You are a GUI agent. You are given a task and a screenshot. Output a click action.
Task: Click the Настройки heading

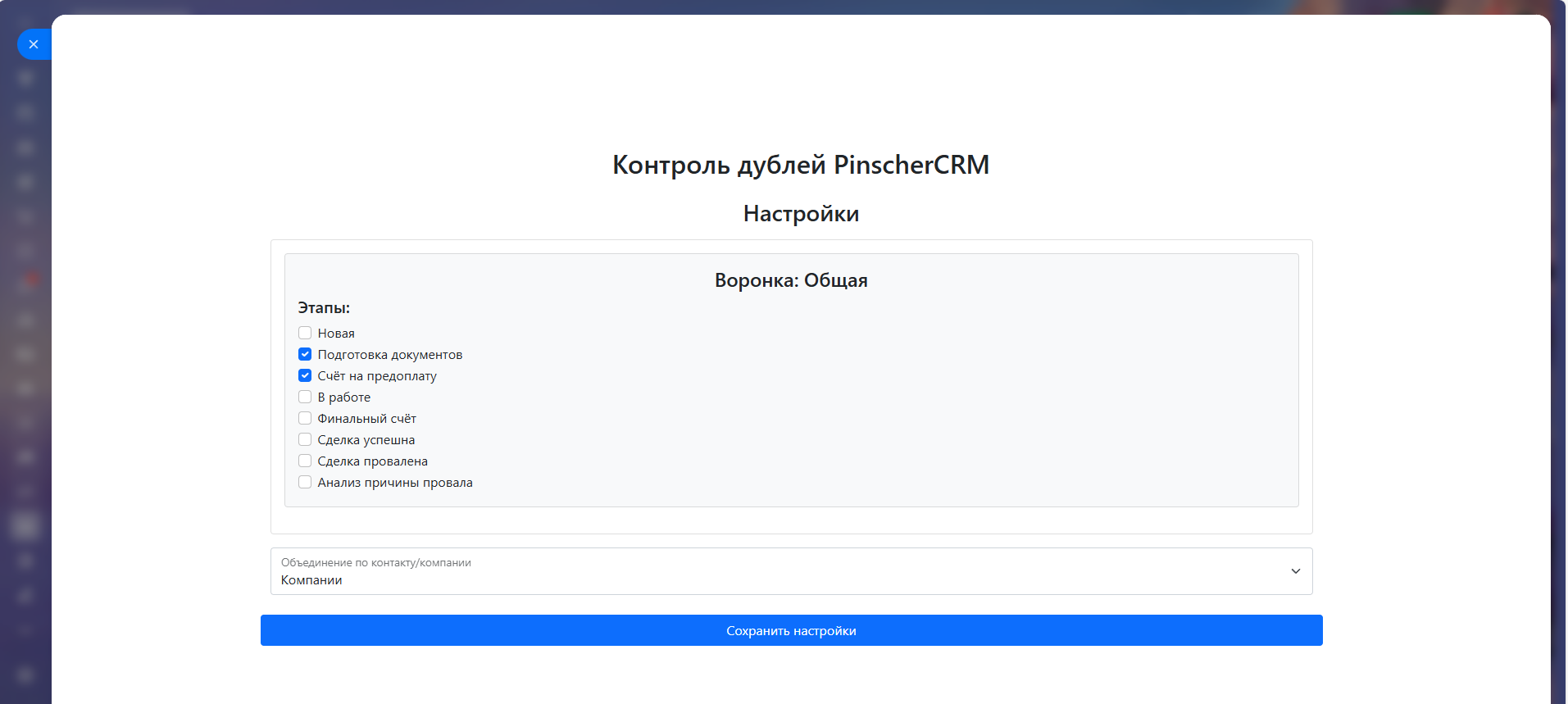[801, 214]
